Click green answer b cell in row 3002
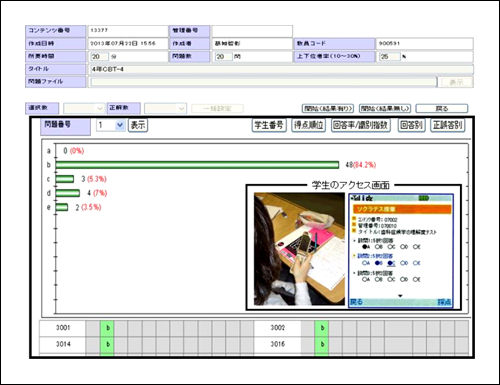The image size is (500, 385). pos(322,328)
